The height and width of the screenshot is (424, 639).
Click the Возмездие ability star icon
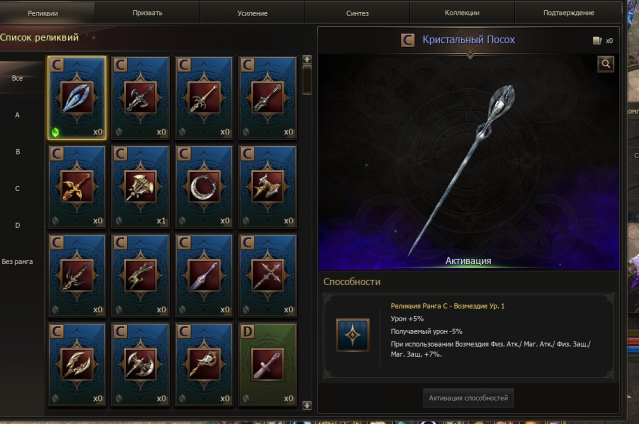tap(353, 335)
